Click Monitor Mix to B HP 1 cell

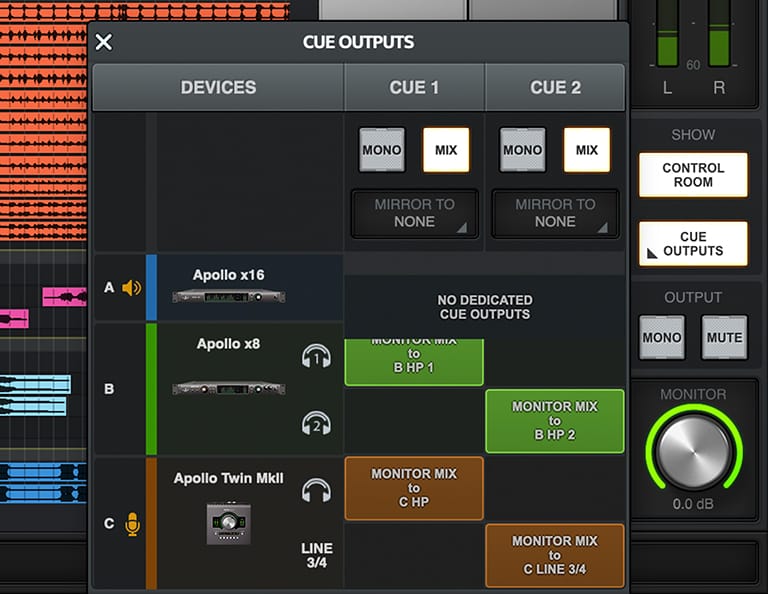[414, 362]
